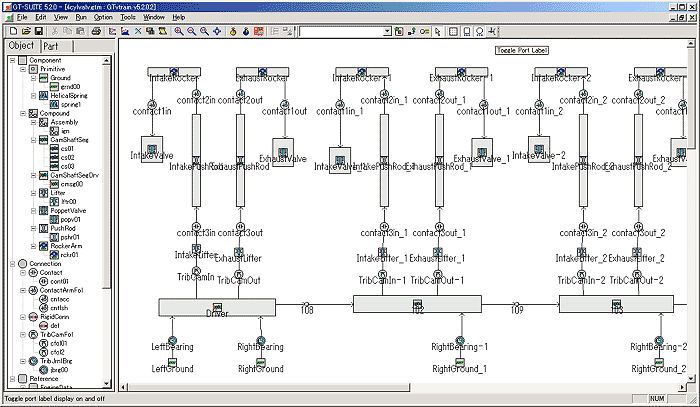Click the Print toolbar icon
This screenshot has height=407, width=700.
point(96,31)
